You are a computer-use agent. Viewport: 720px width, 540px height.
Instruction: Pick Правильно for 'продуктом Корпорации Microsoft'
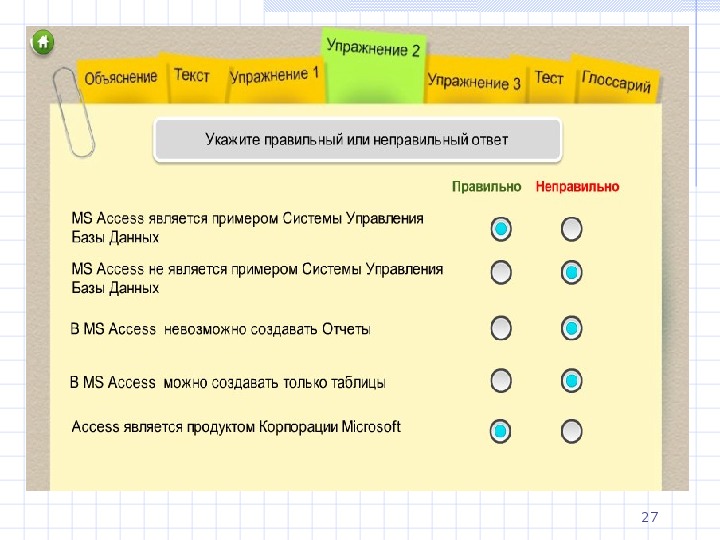point(500,431)
